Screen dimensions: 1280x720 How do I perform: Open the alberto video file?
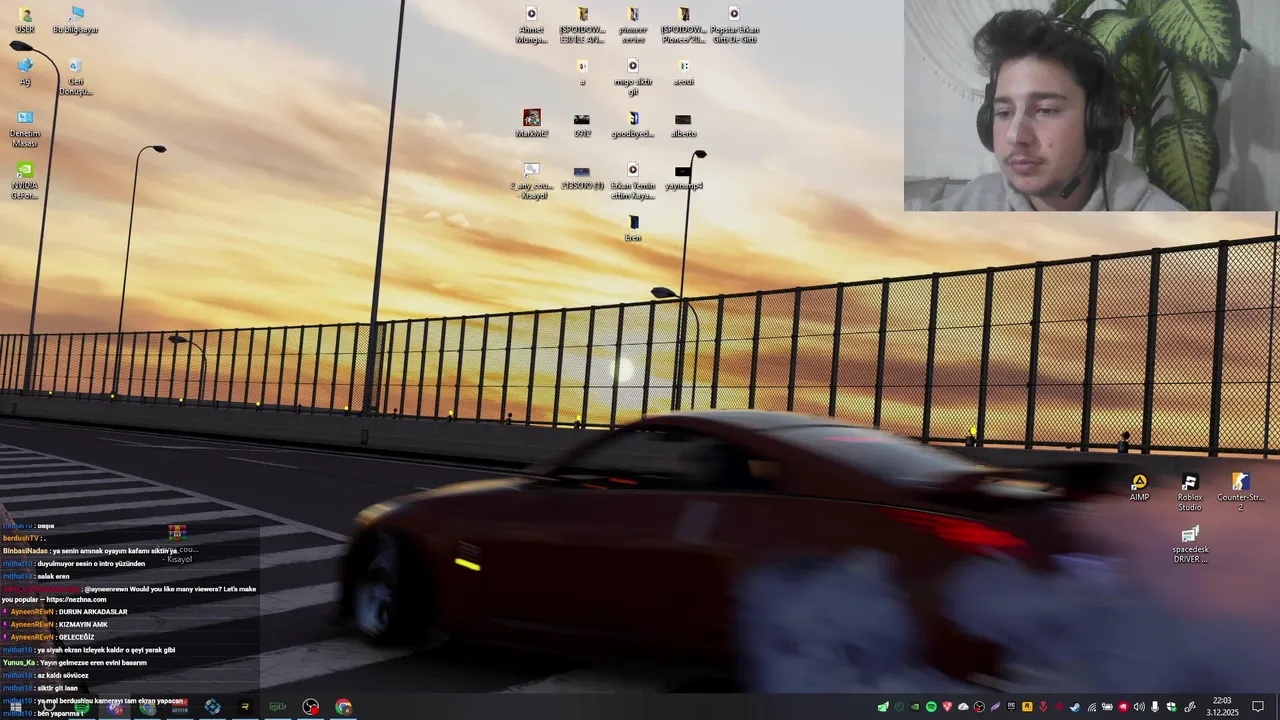(683, 124)
